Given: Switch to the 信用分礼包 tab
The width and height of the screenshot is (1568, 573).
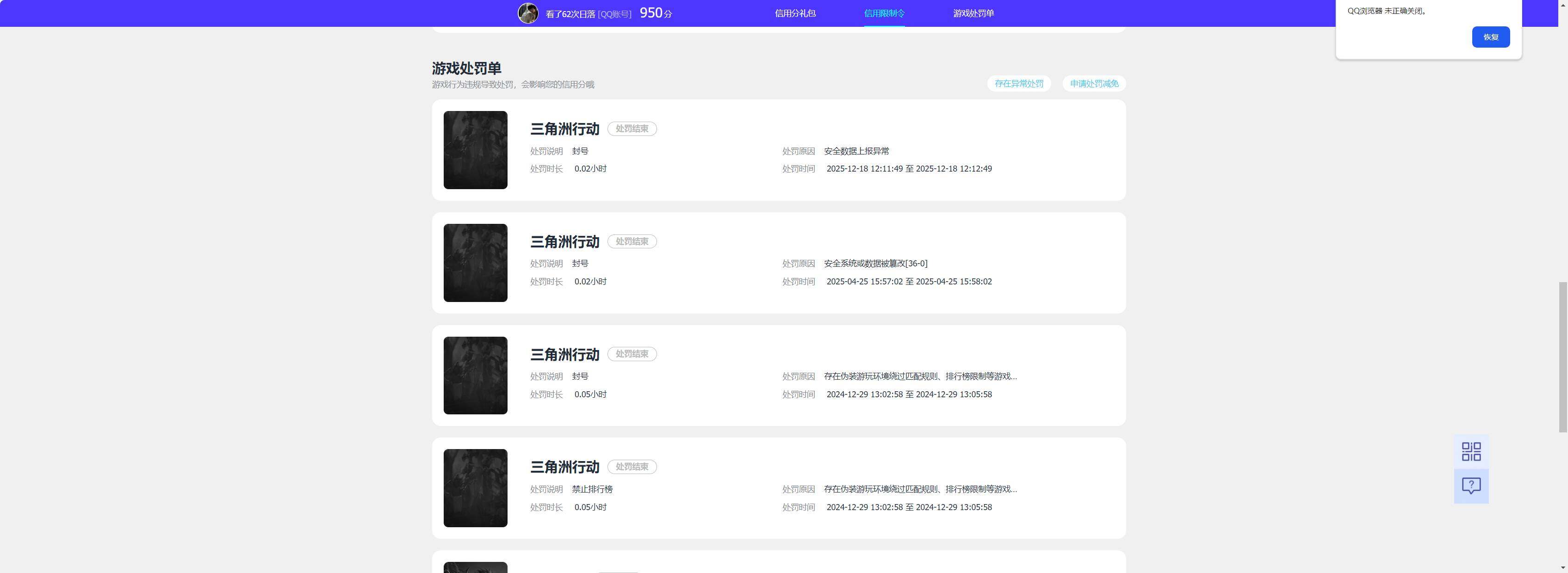Looking at the screenshot, I should 795,13.
